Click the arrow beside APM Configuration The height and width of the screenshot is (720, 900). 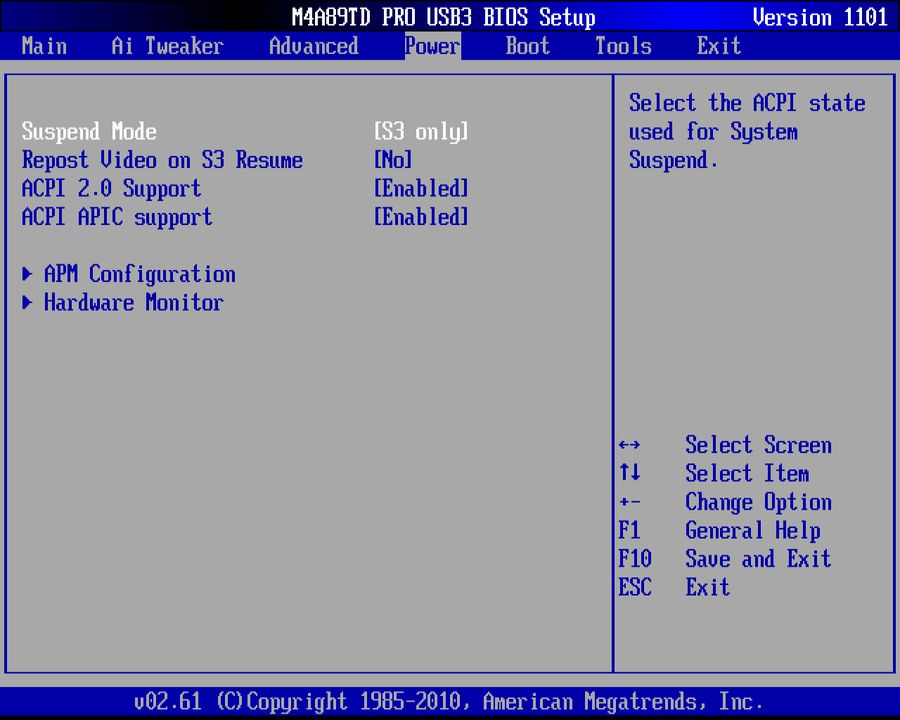(26, 274)
